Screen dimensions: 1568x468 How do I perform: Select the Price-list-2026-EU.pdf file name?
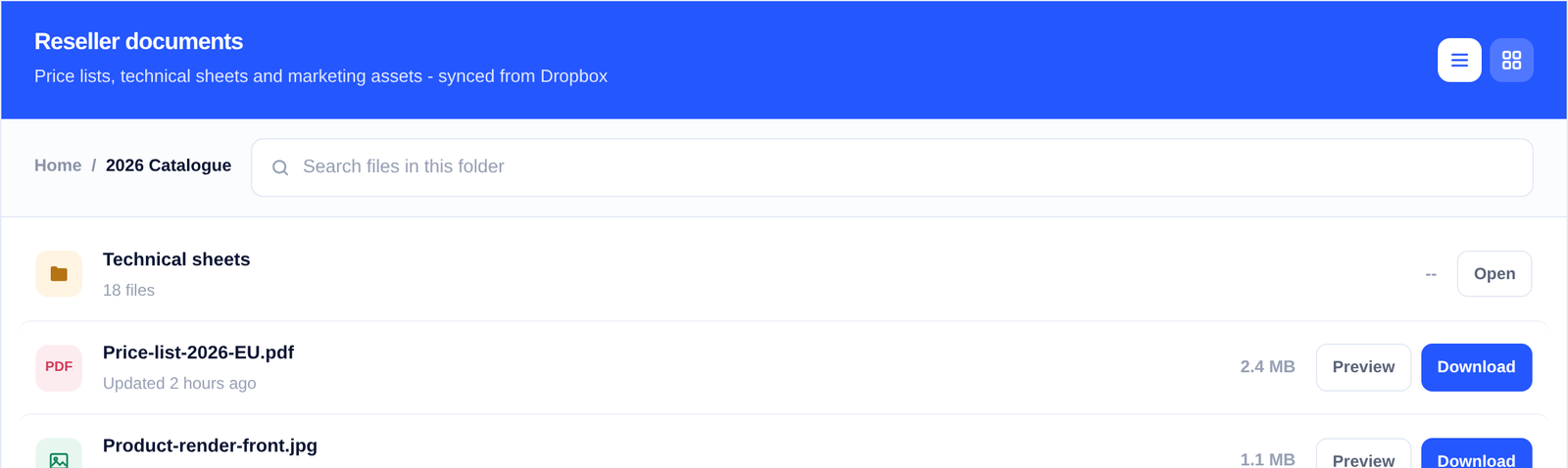198,352
